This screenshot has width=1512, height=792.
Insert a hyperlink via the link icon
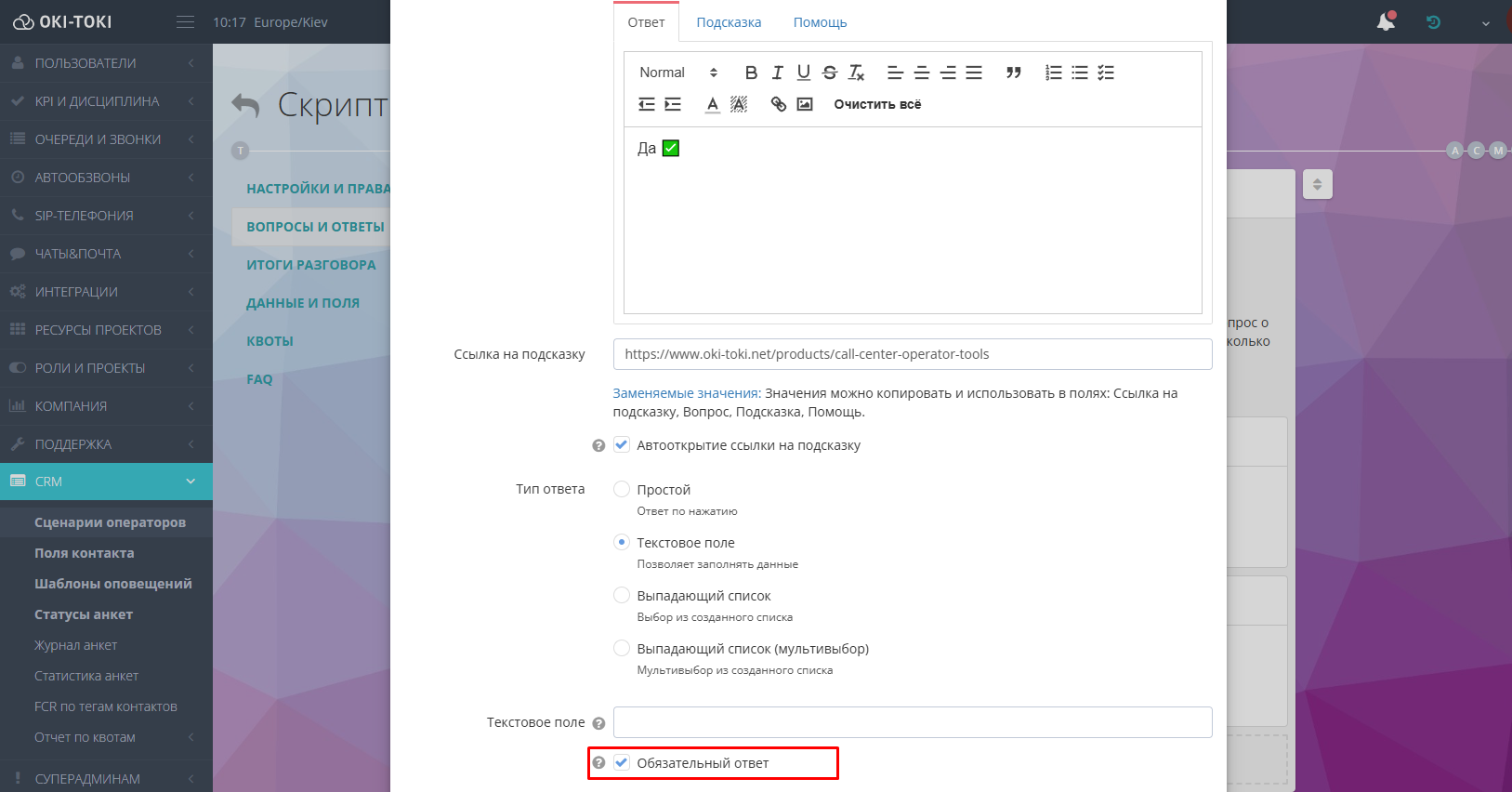click(778, 104)
